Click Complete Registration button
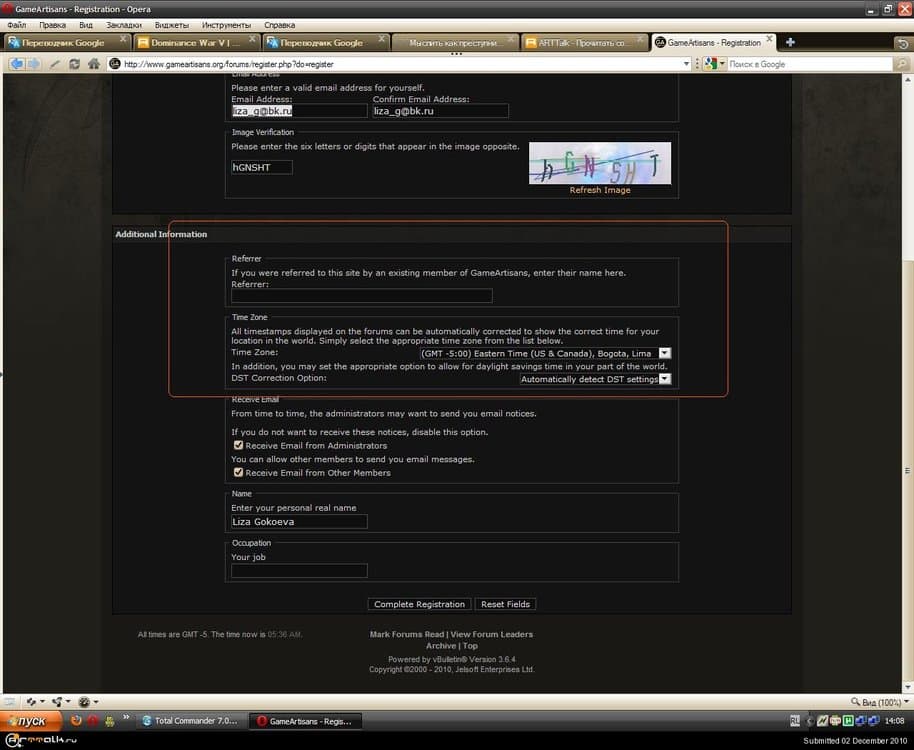This screenshot has width=914, height=750. (x=419, y=604)
